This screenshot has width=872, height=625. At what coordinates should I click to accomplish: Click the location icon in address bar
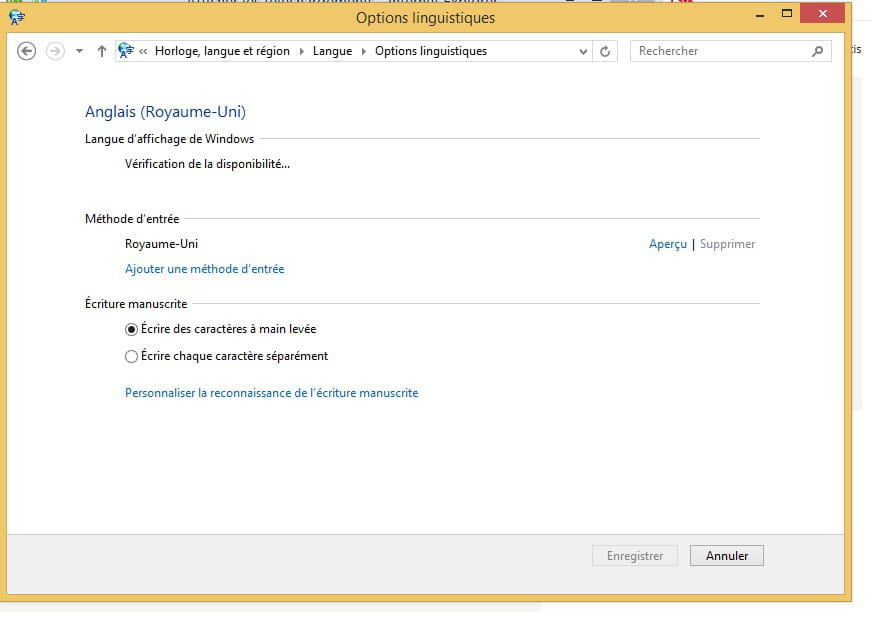tap(126, 51)
